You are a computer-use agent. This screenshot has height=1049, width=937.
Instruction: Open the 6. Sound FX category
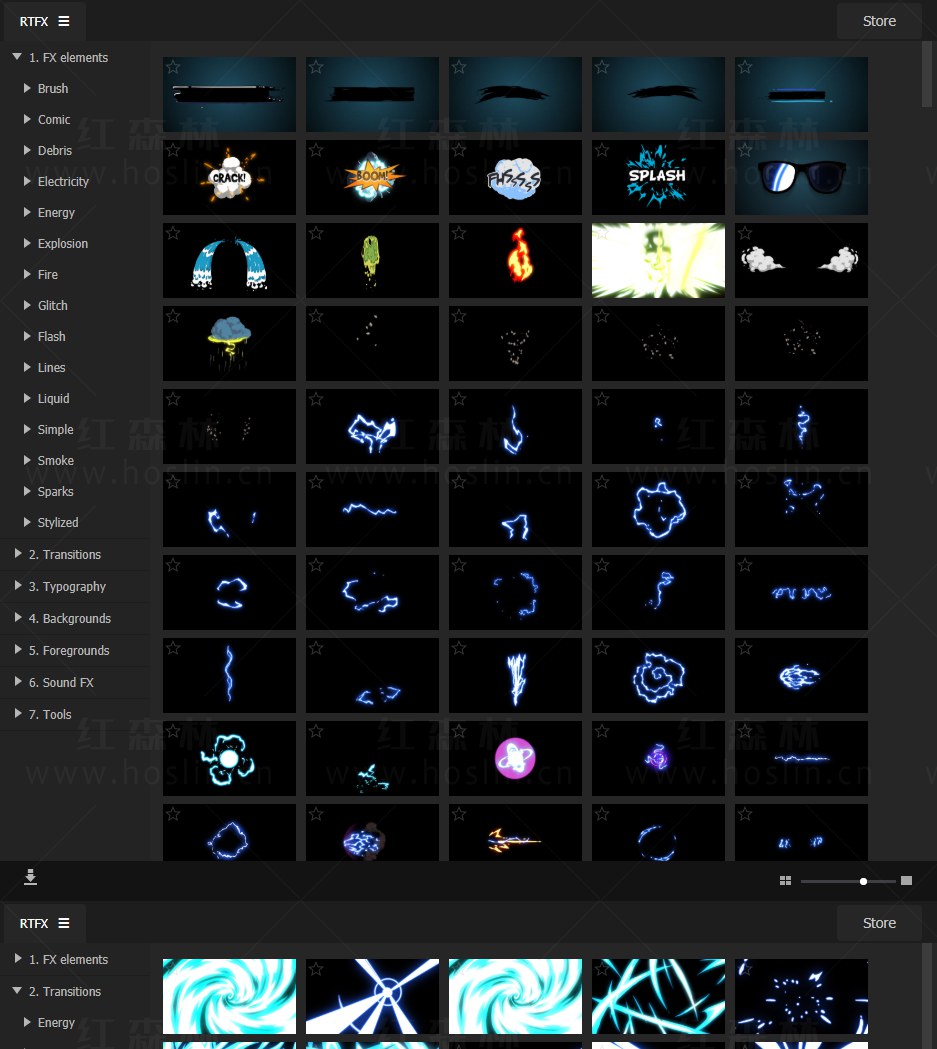click(x=61, y=682)
